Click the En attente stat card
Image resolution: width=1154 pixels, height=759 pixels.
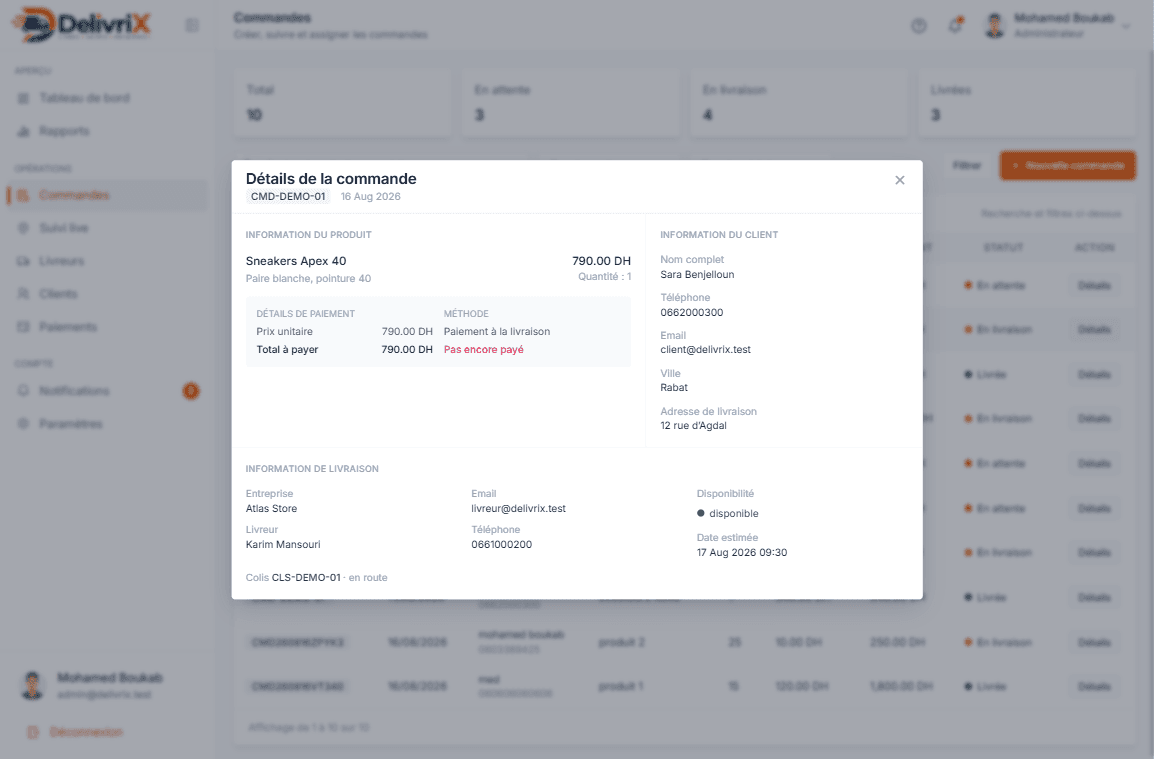tap(570, 103)
